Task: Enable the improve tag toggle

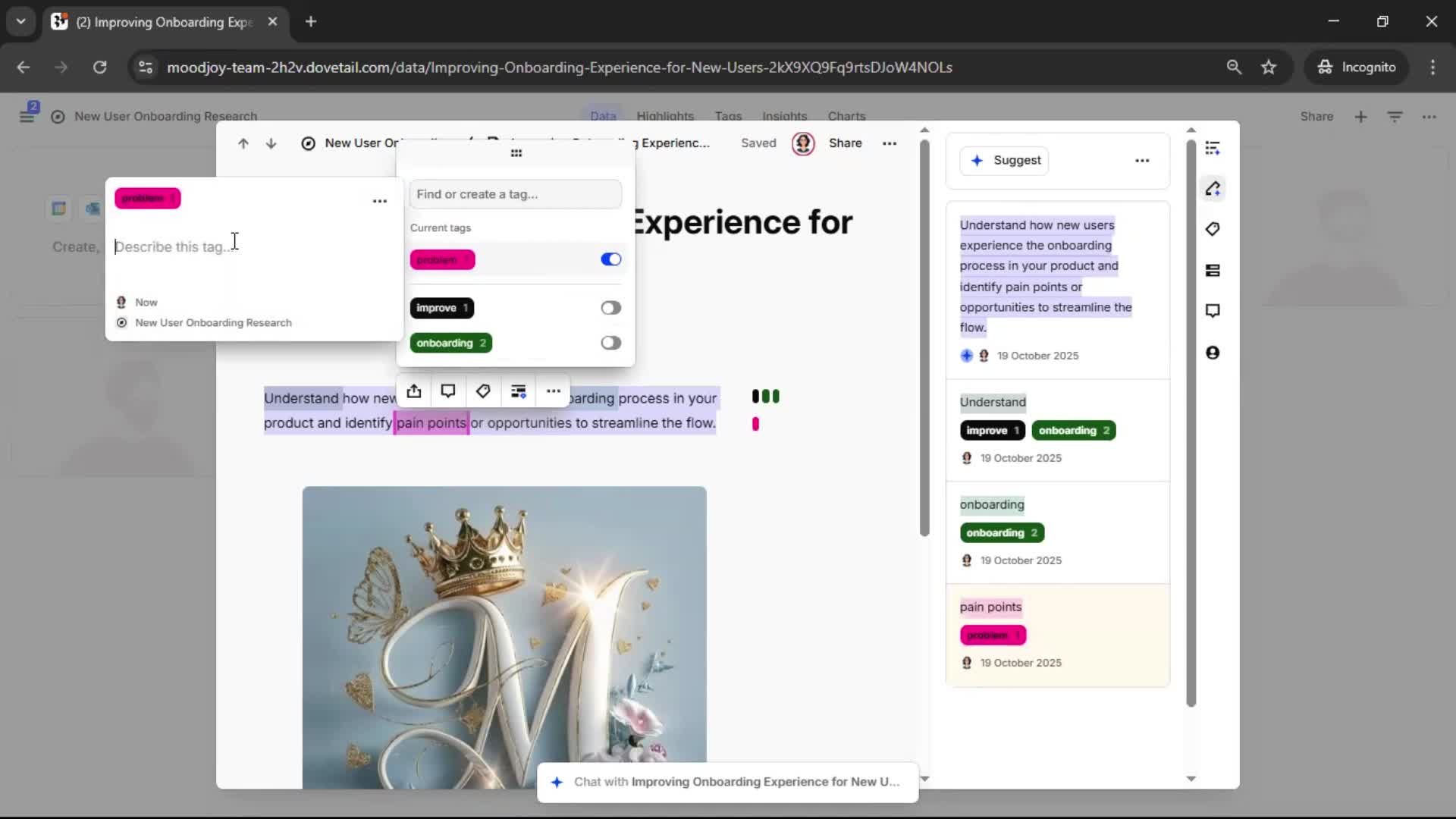Action: (610, 308)
